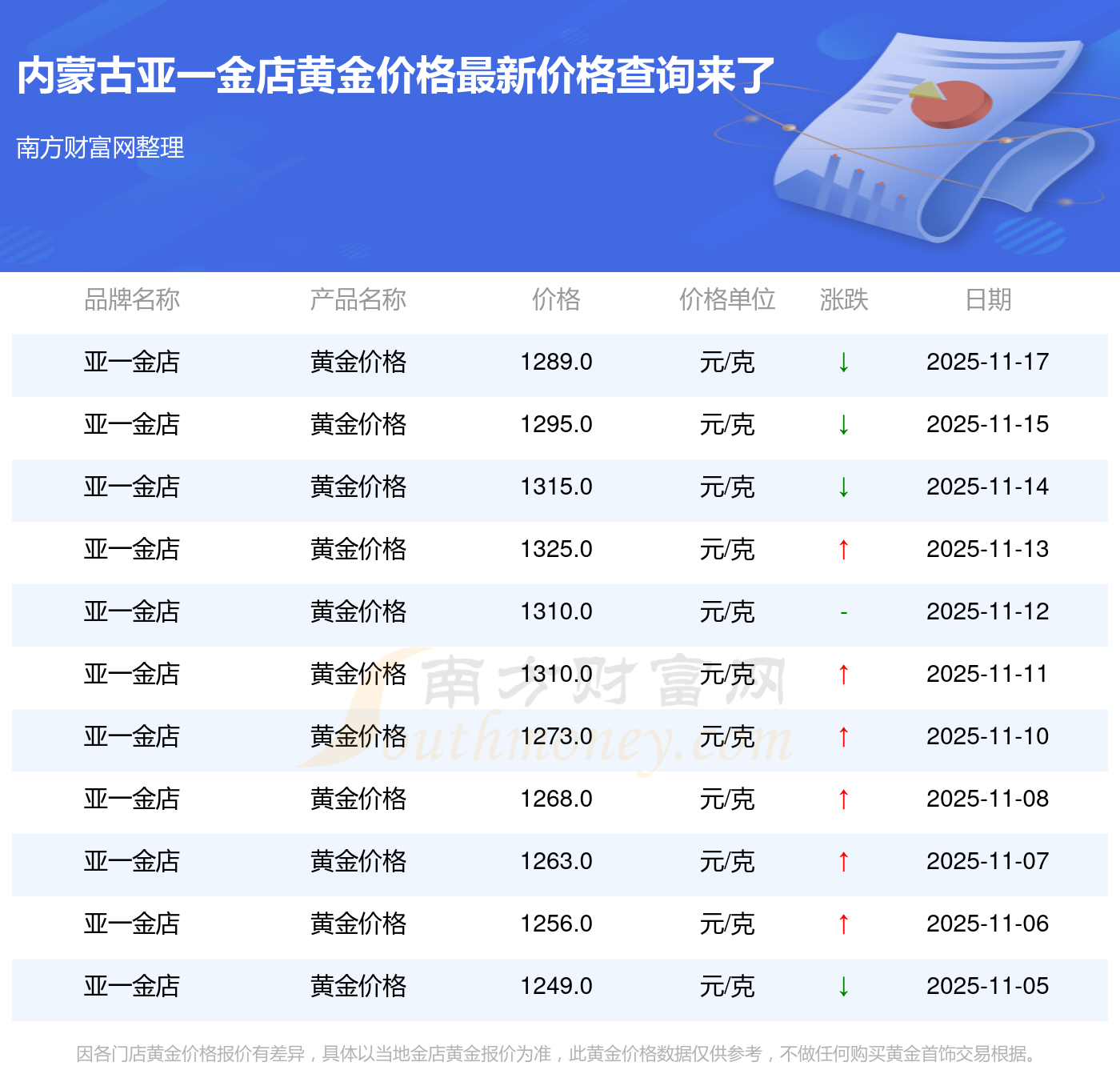Select price 1263.0
Screen dimensions: 1120x1090
tap(556, 861)
